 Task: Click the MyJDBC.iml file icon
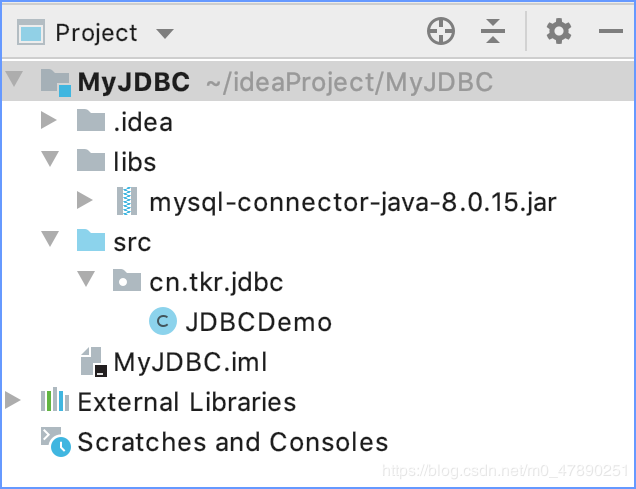[92, 361]
